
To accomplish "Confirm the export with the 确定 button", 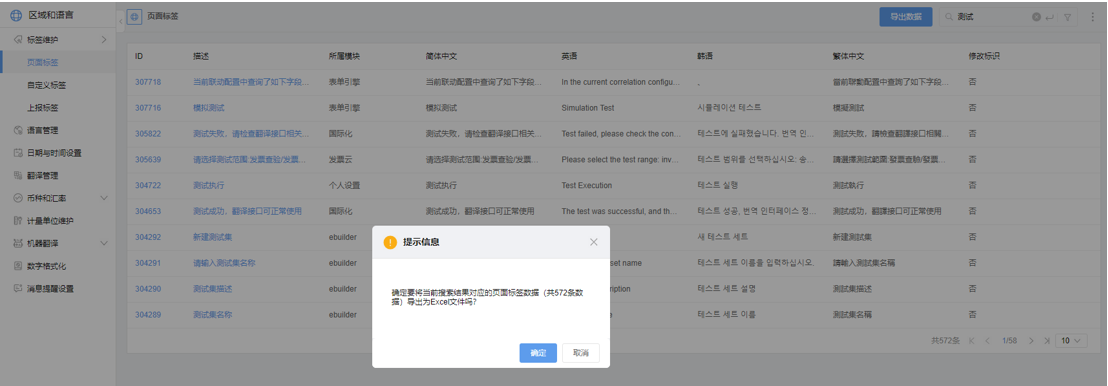I will tap(538, 353).
